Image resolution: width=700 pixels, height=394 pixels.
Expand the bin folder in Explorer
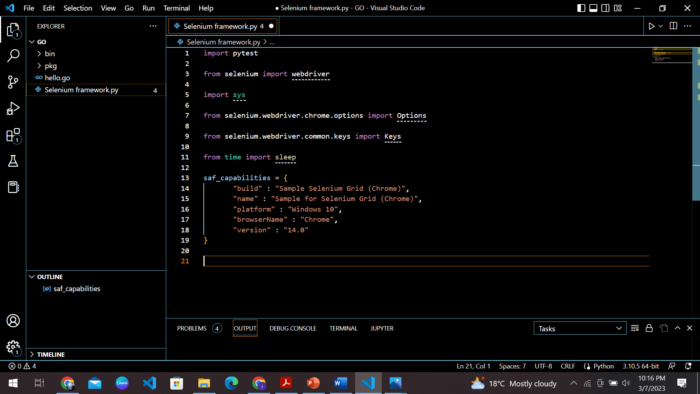coord(50,54)
